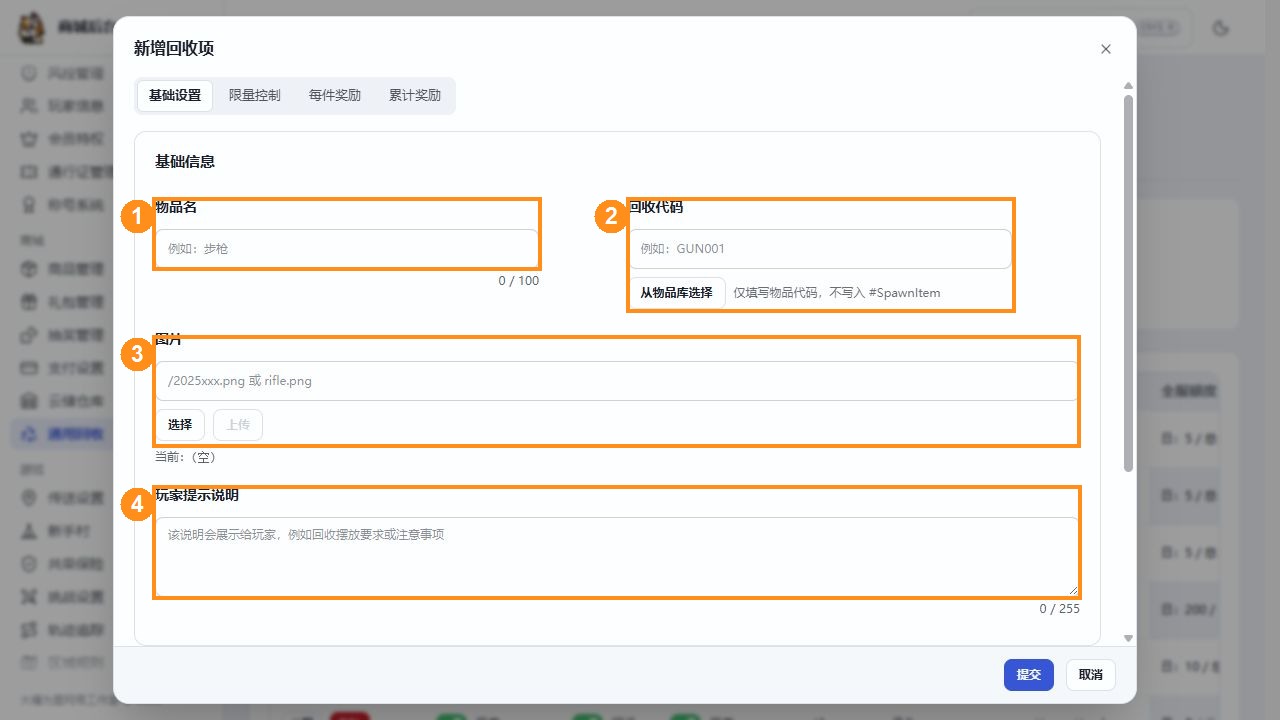Viewport: 1280px width, 720px height.
Task: Click the 基础信息 section heading
Action: pyautogui.click(x=185, y=161)
